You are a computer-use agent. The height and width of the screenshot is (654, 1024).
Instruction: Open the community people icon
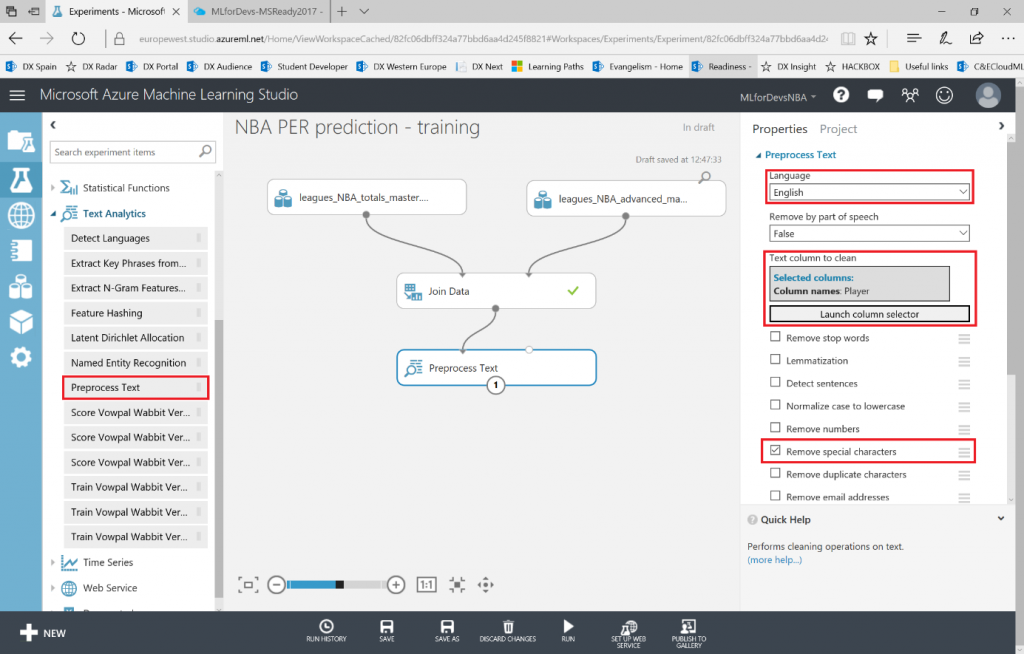click(910, 95)
